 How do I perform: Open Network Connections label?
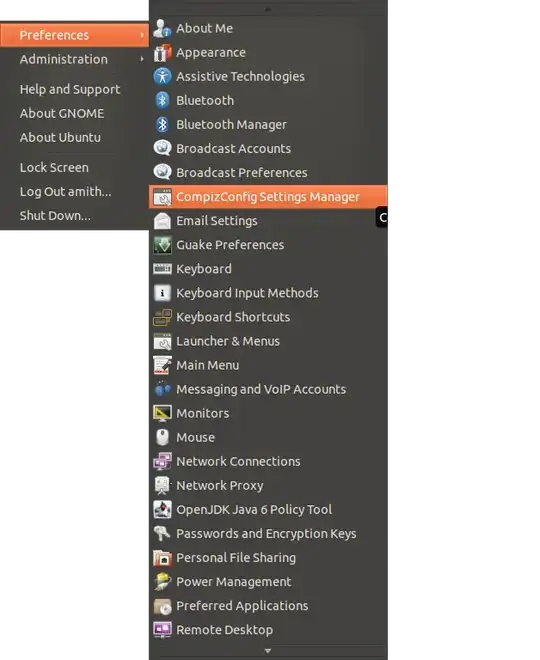click(238, 461)
